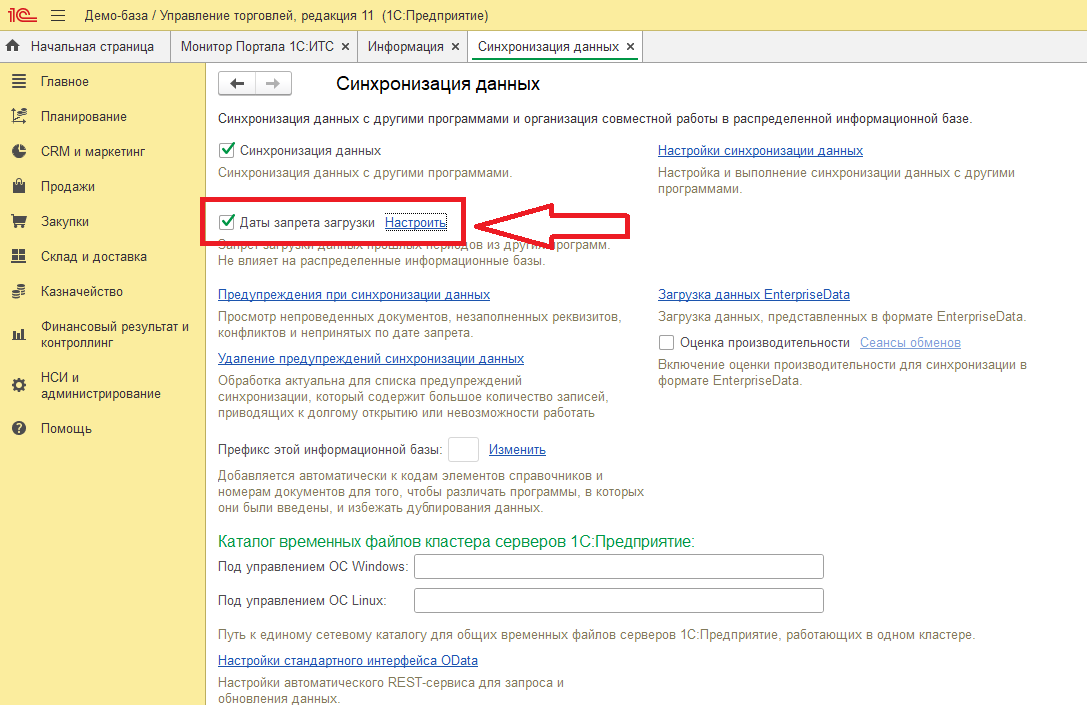Click the 1C logo icon
Image resolution: width=1087 pixels, height=705 pixels.
click(x=23, y=15)
